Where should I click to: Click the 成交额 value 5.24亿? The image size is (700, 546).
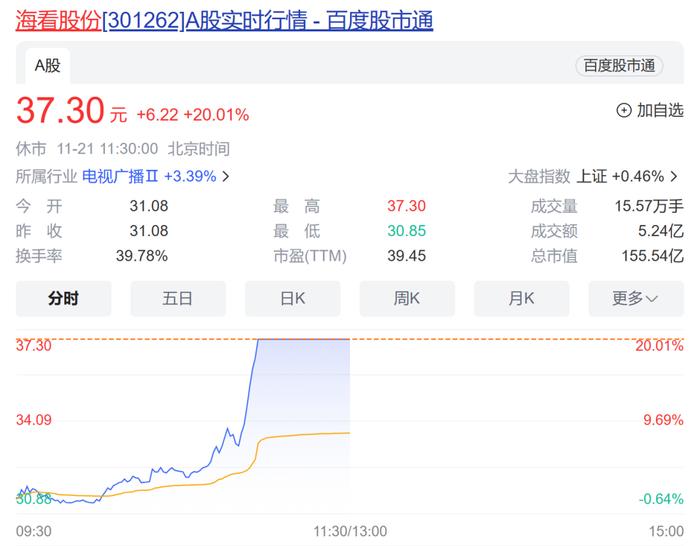click(661, 231)
